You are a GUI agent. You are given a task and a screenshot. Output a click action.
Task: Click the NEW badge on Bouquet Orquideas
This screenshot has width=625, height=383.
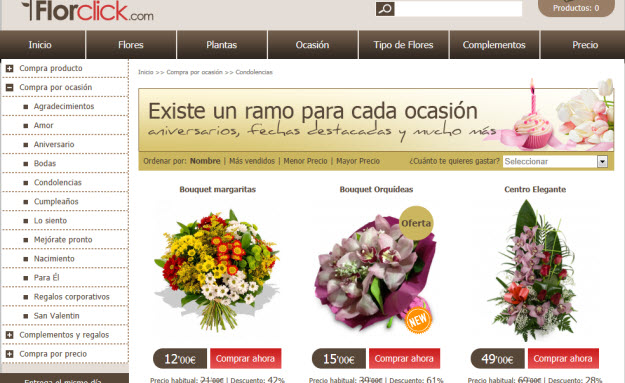click(418, 320)
